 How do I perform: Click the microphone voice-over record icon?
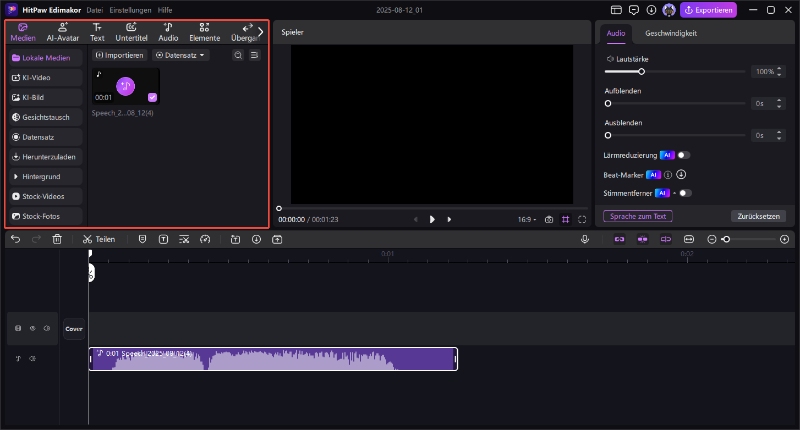click(585, 240)
